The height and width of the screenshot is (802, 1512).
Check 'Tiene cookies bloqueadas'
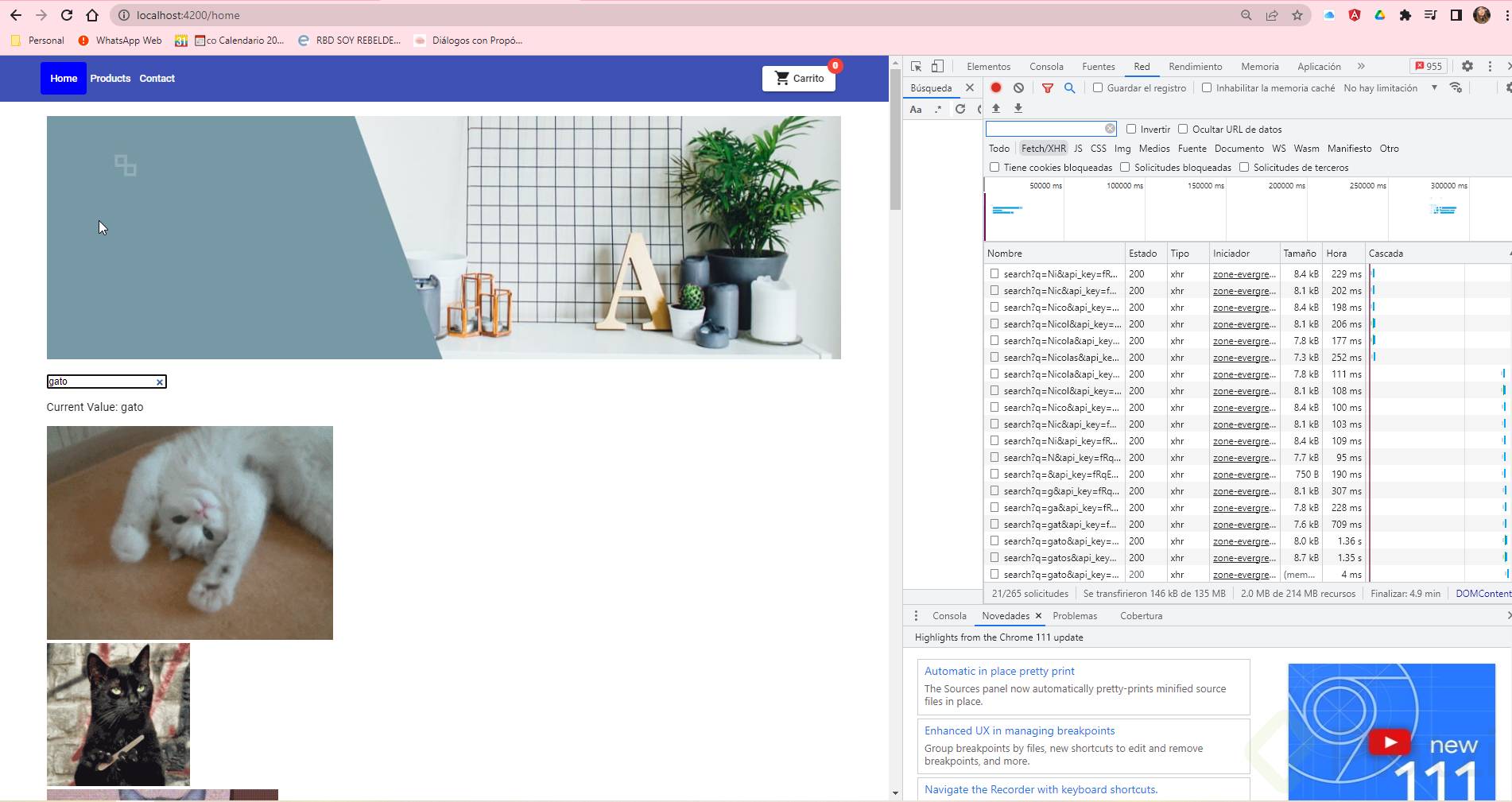coord(994,167)
